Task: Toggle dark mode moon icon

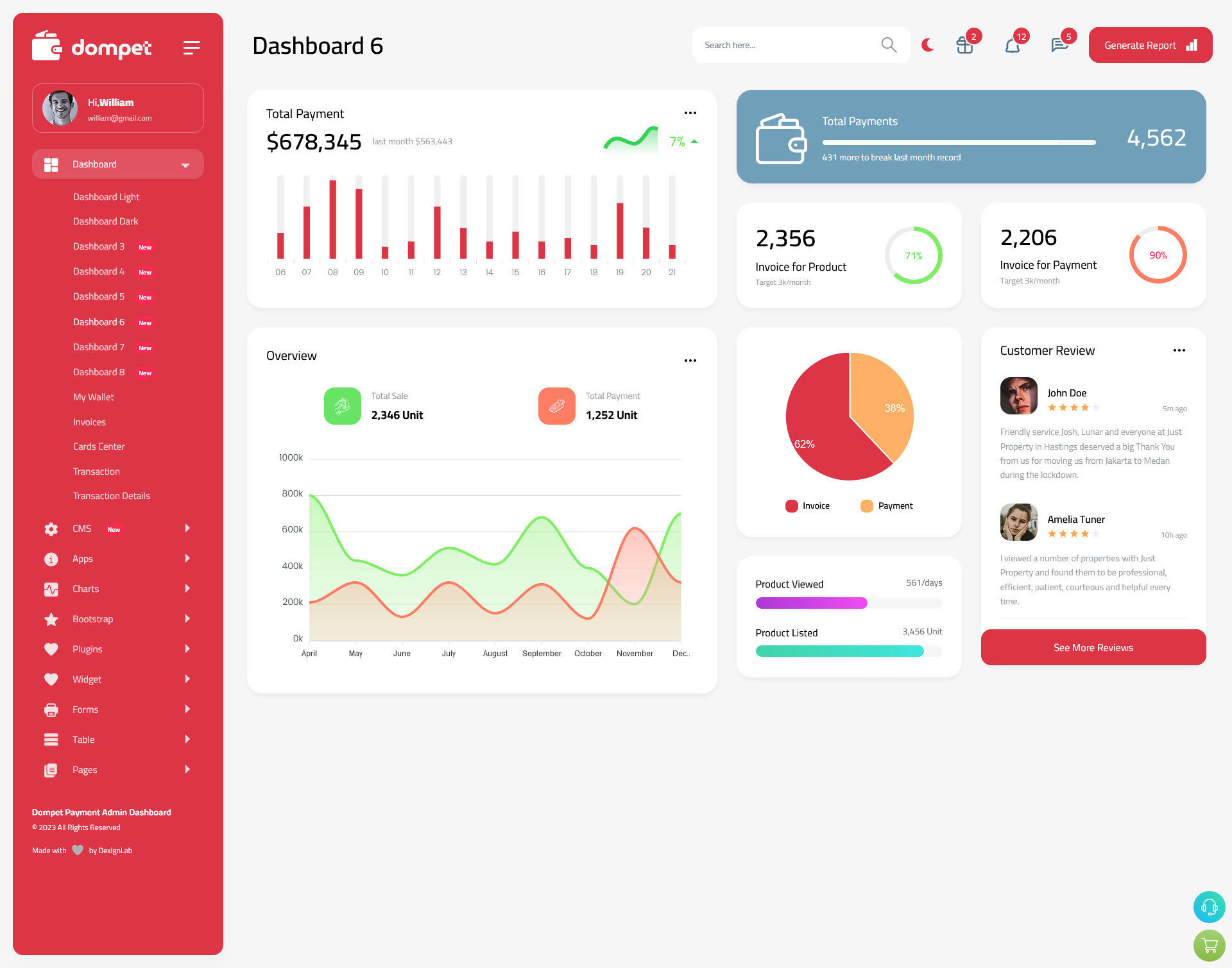Action: 928,45
